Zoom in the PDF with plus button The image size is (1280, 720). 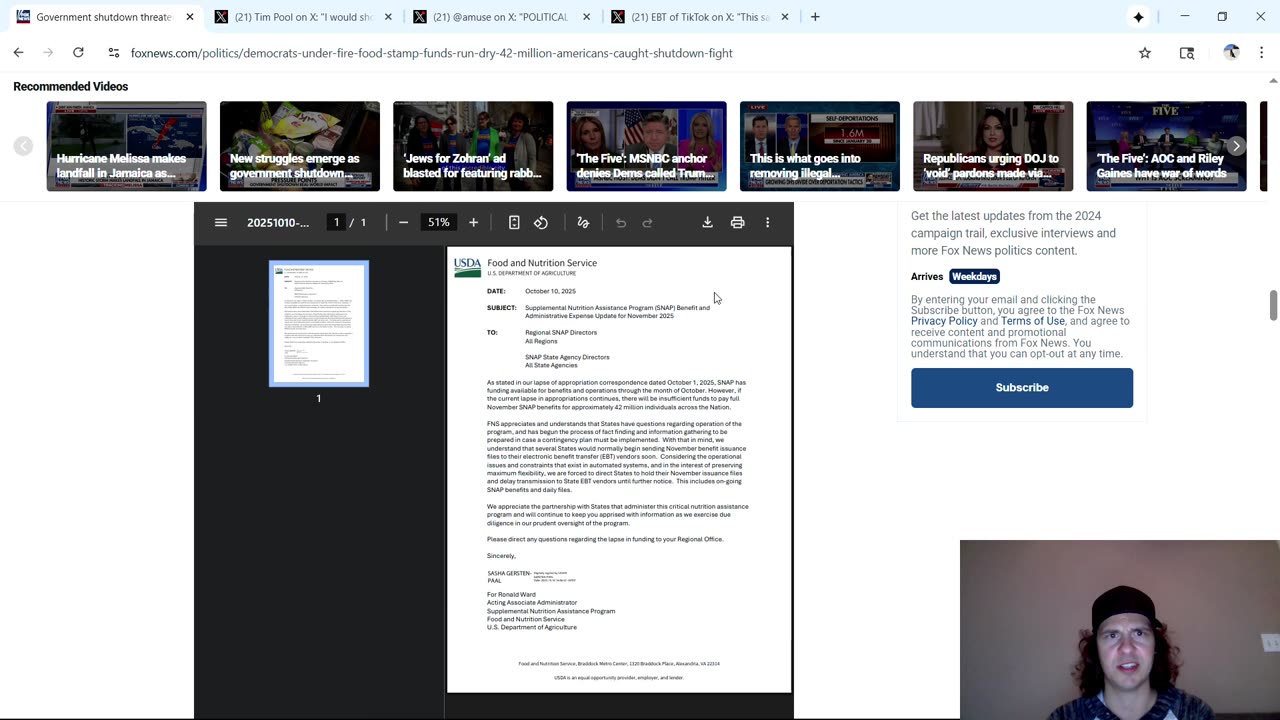(473, 222)
